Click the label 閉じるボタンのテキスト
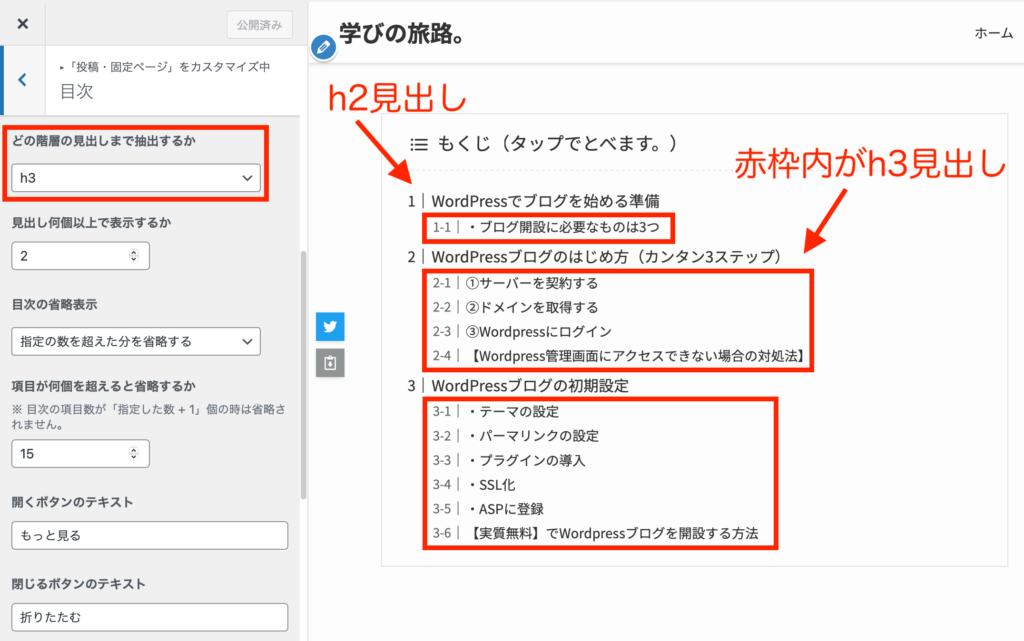Viewport: 1024px width, 641px height. 78,584
